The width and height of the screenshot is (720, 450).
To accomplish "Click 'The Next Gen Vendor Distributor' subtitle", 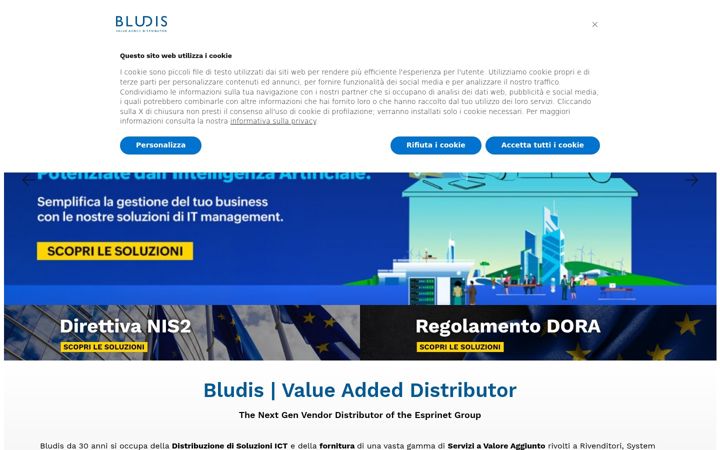I will 360,415.
